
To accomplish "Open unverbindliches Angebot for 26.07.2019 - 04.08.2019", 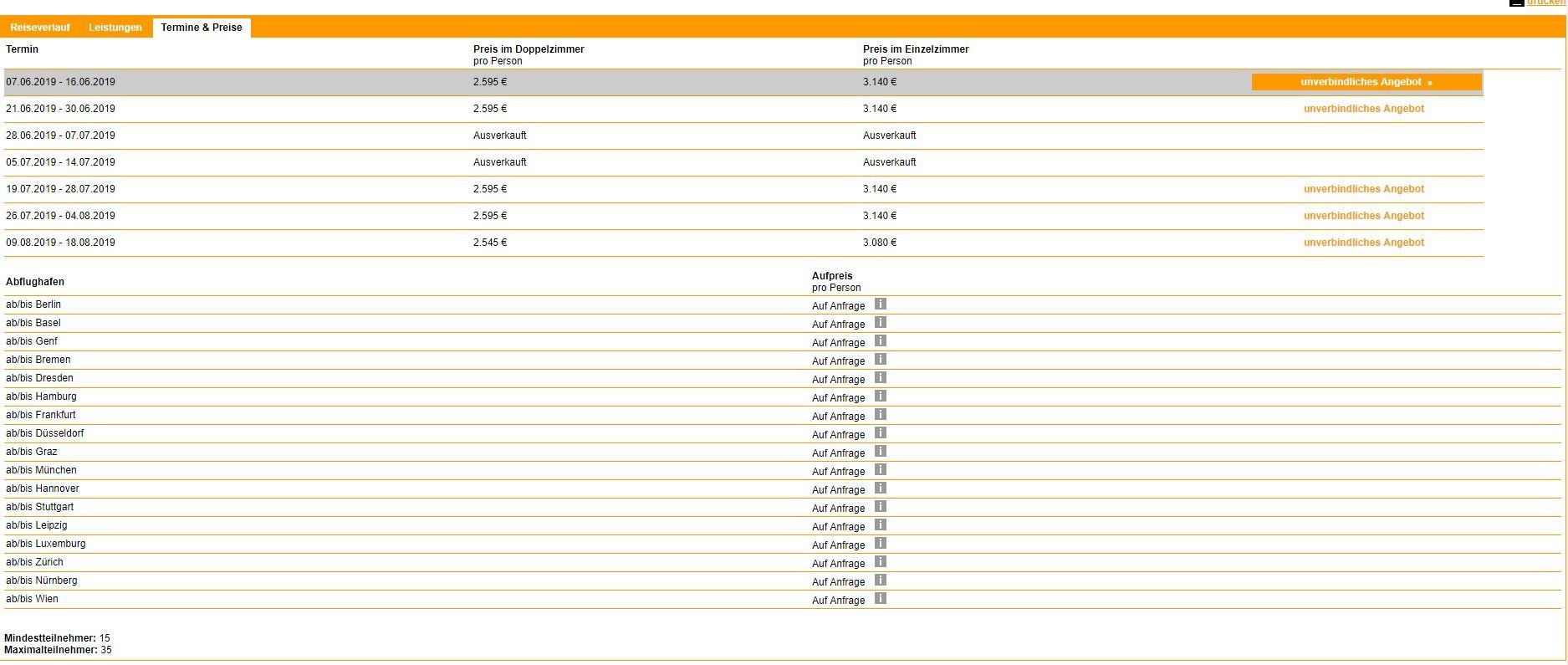I will [1364, 216].
